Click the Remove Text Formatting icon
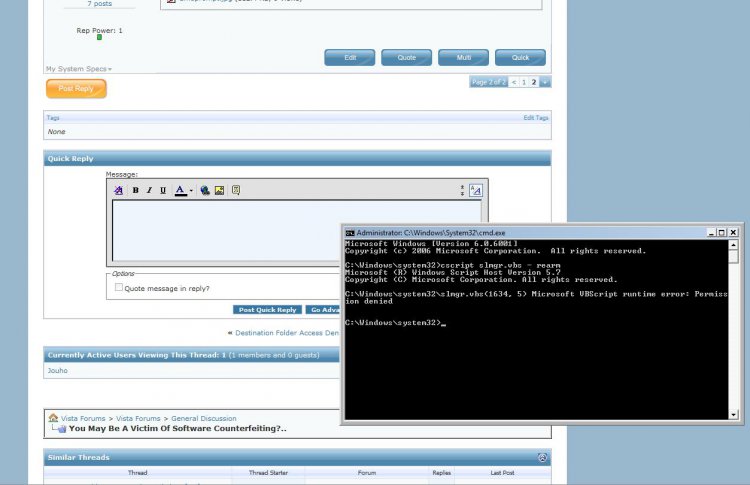The width and height of the screenshot is (750, 485). 119,190
